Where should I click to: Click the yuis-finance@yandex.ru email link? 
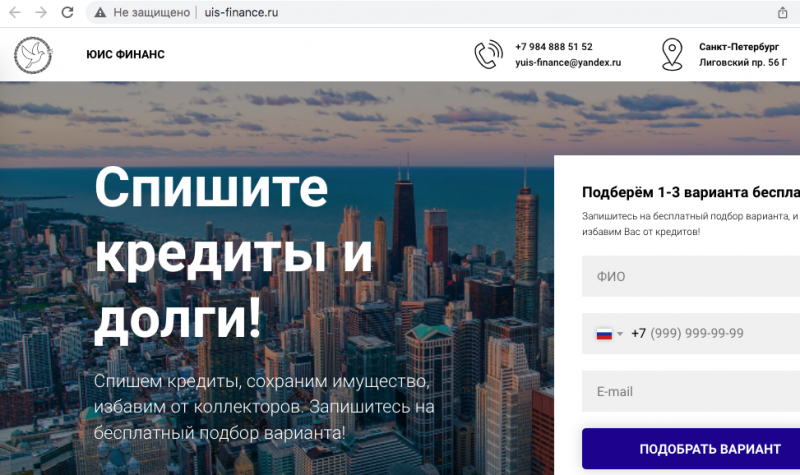pos(568,63)
